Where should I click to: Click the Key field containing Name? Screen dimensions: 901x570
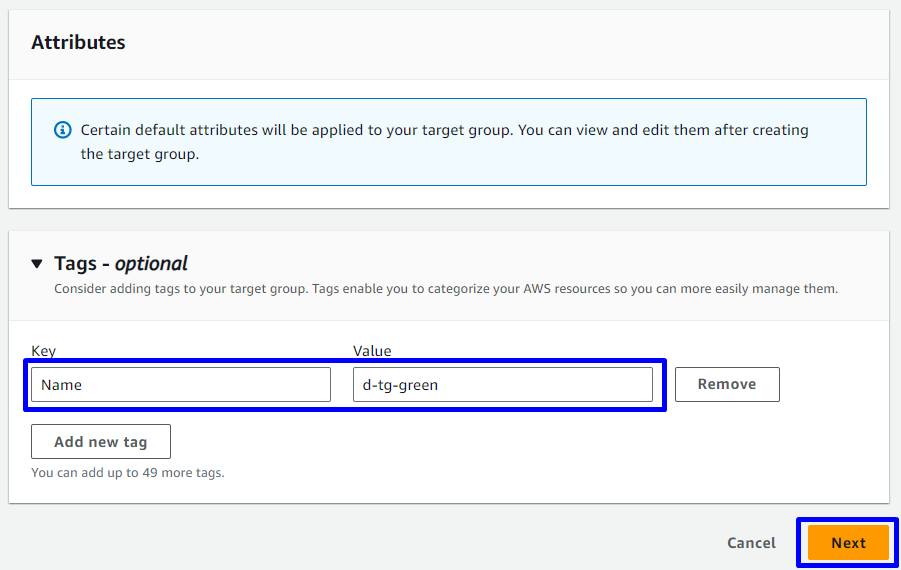pos(180,385)
